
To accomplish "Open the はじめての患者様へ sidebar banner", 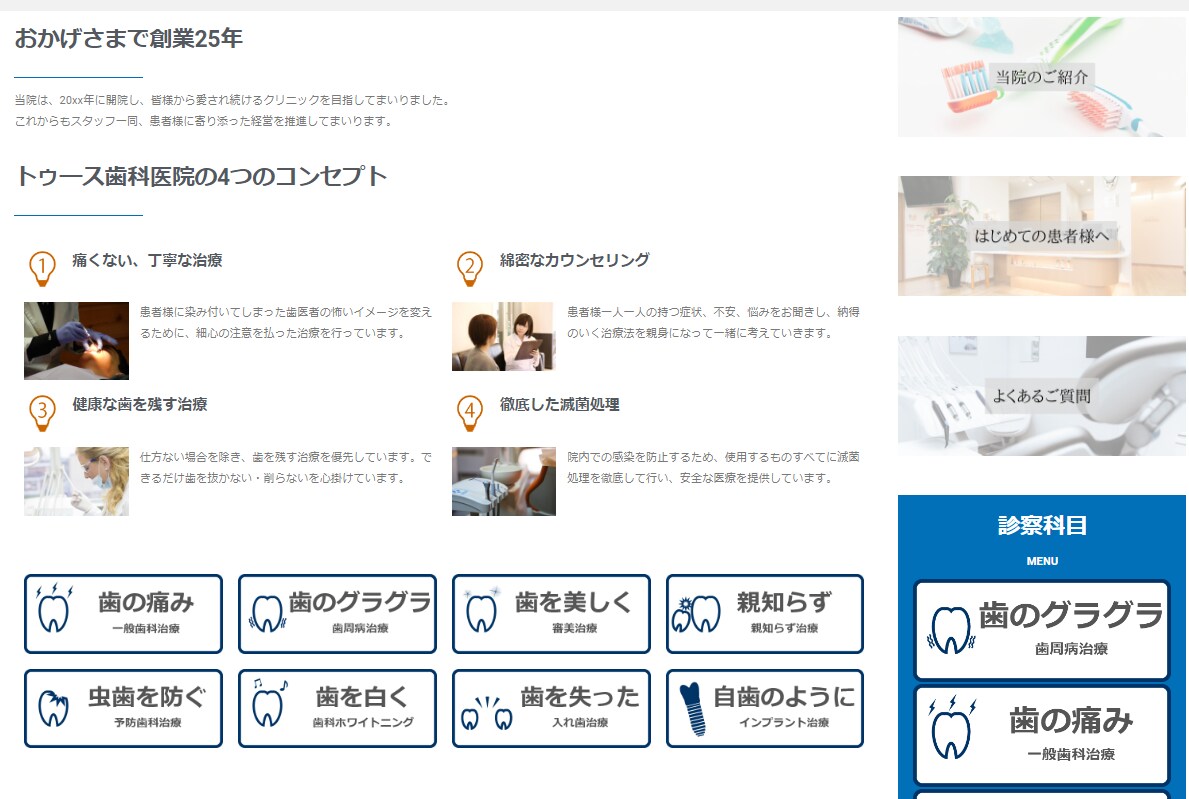I will pos(1041,236).
